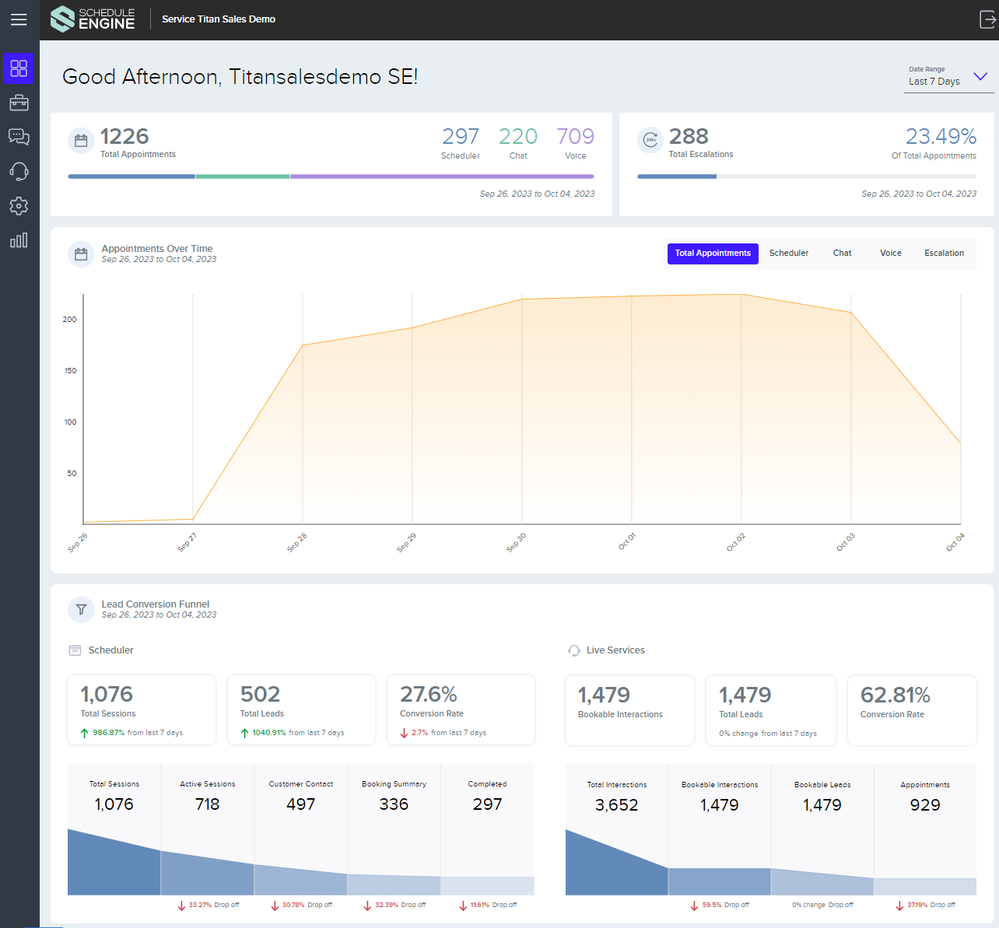Open the hamburger menu in top bar
Image resolution: width=999 pixels, height=928 pixels.
pyautogui.click(x=18, y=20)
